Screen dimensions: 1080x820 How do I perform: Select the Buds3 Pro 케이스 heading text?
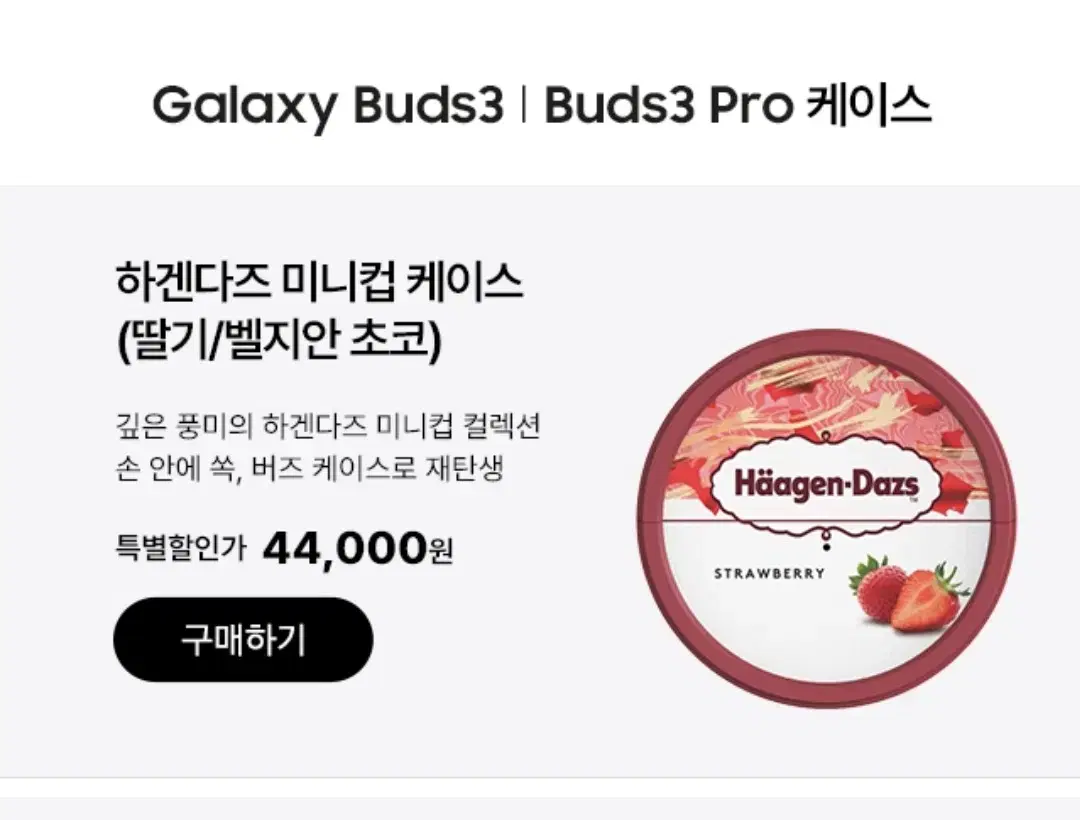click(738, 106)
